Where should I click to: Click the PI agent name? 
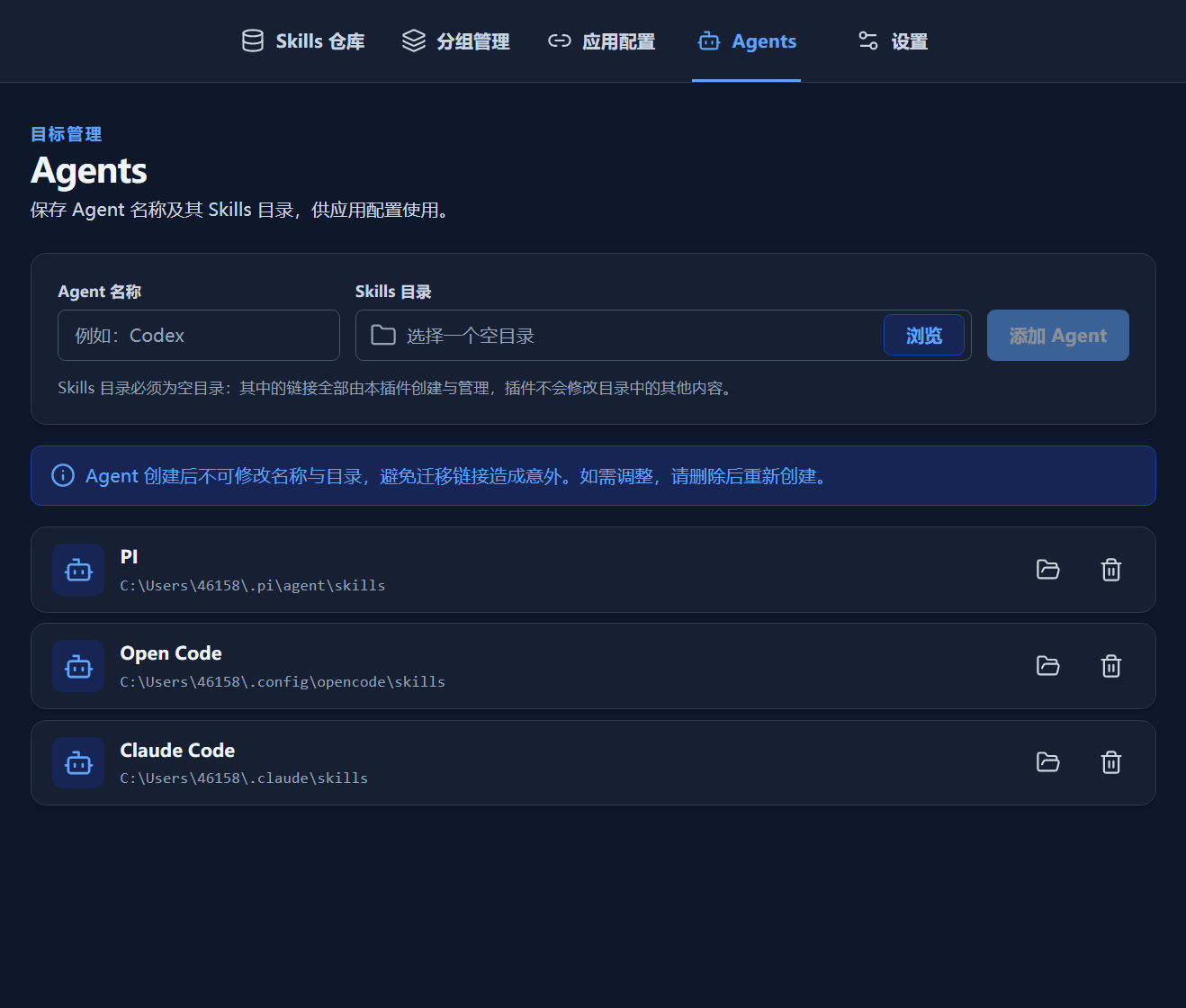click(x=130, y=557)
